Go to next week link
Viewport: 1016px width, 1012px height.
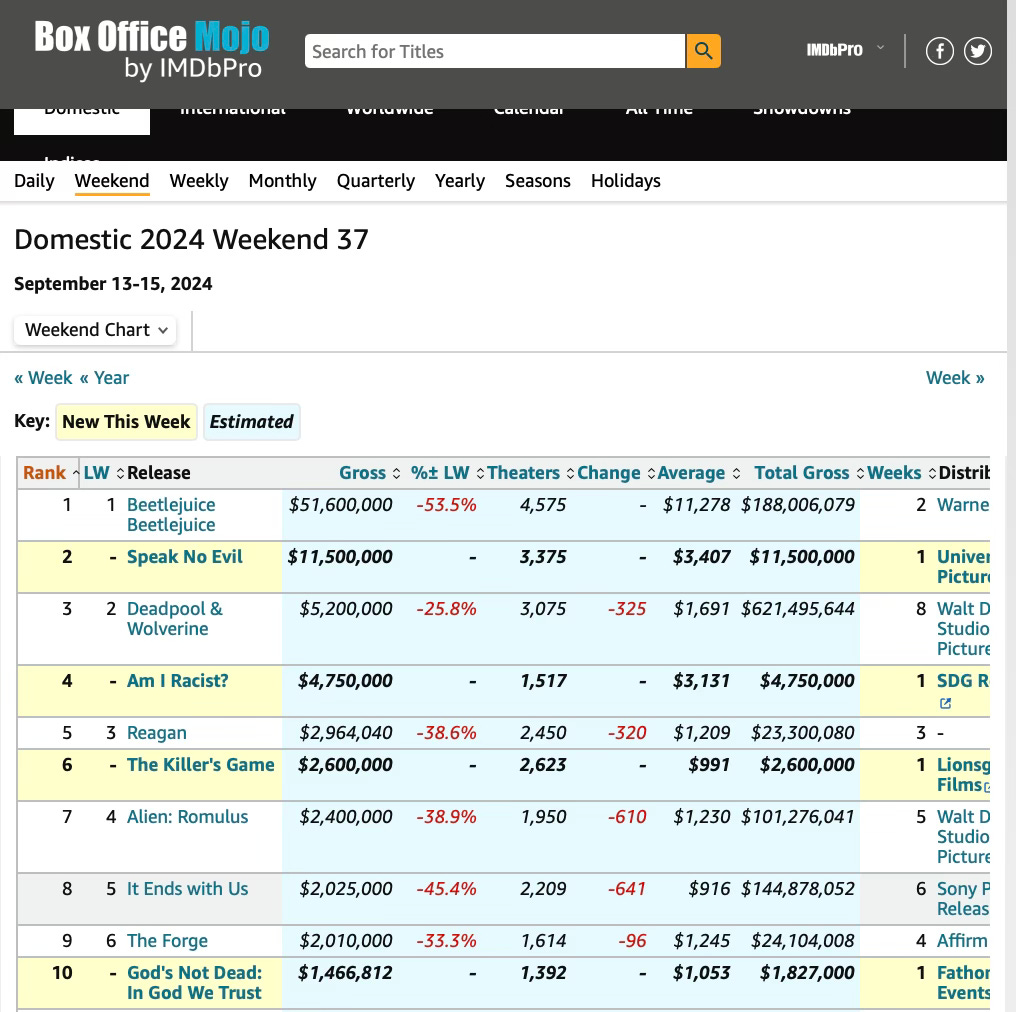[x=955, y=378]
